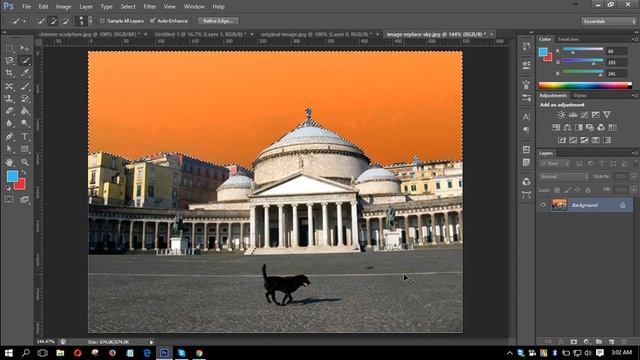Select the Eraser tool

9,111
